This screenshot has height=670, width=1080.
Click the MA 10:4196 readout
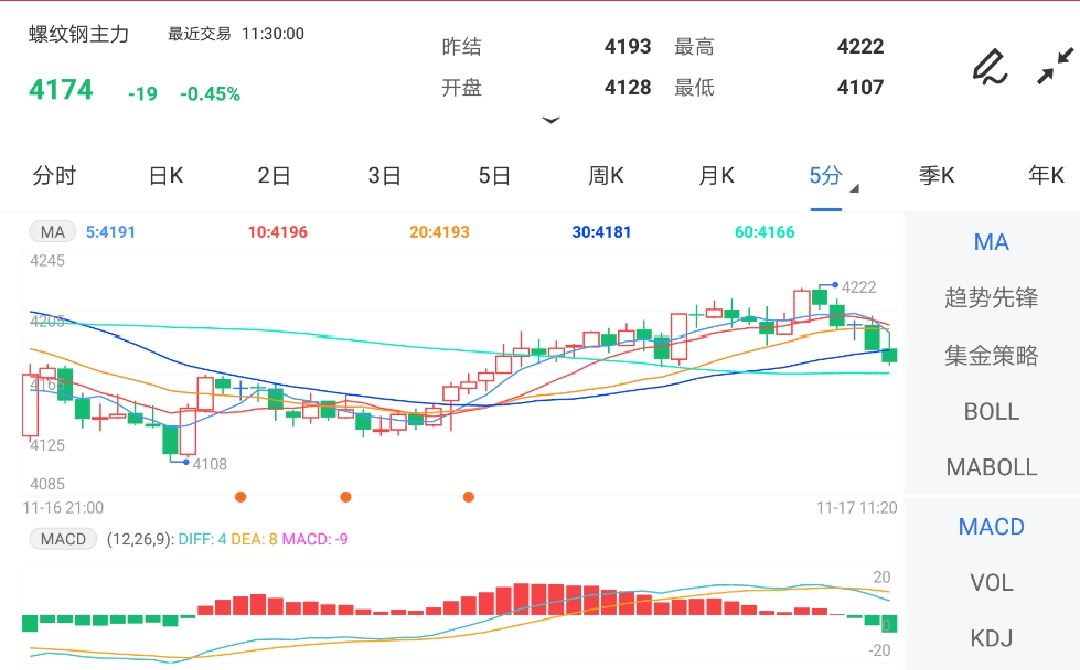[278, 232]
